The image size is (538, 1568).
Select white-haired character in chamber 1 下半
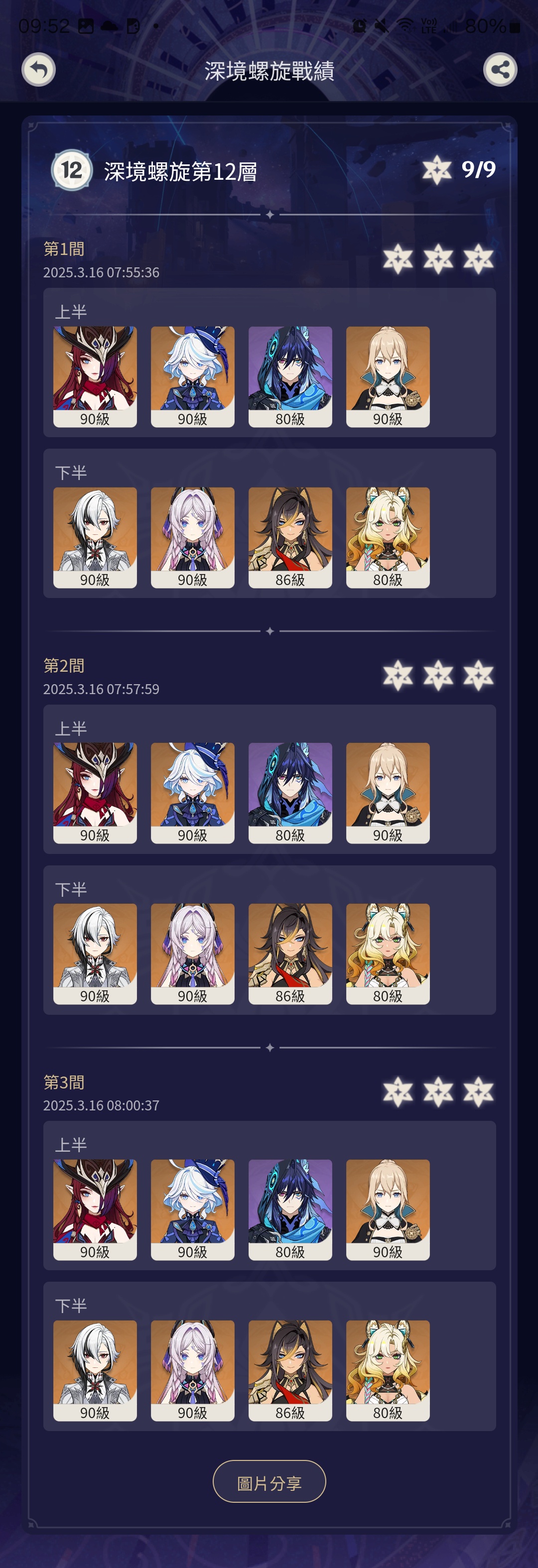(x=95, y=537)
